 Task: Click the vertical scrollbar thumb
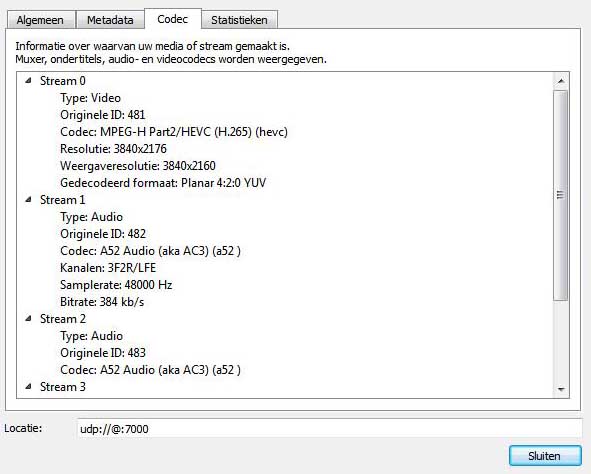point(561,195)
